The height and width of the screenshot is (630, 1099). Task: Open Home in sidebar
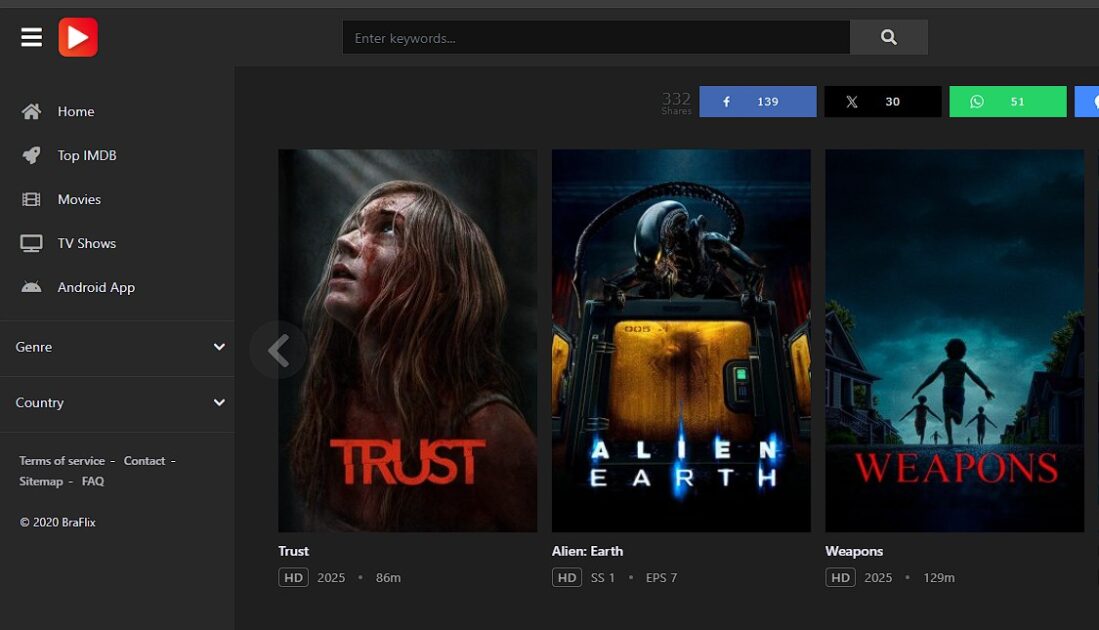pos(76,111)
